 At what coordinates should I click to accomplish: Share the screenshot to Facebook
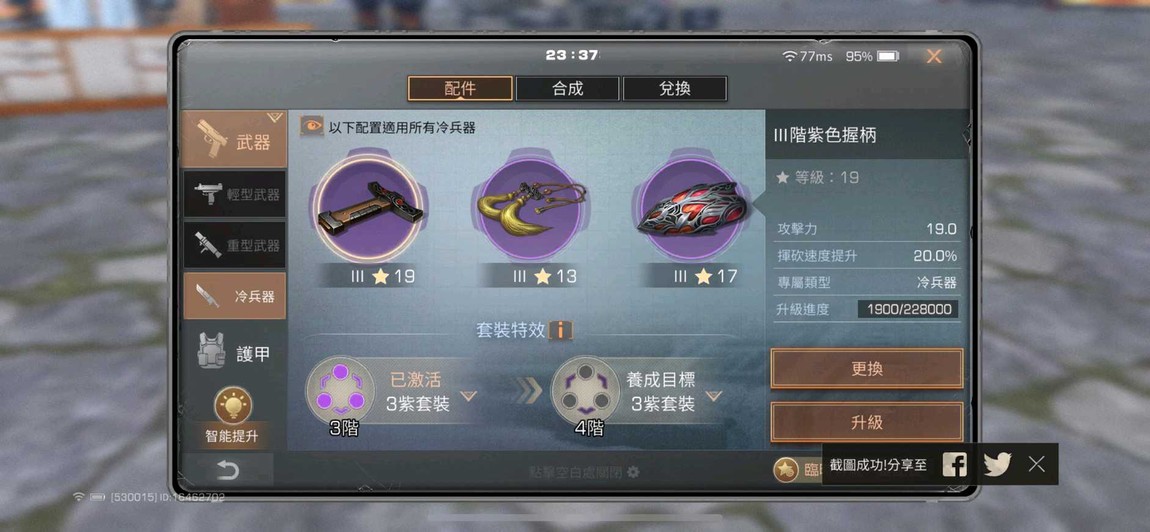pos(954,464)
